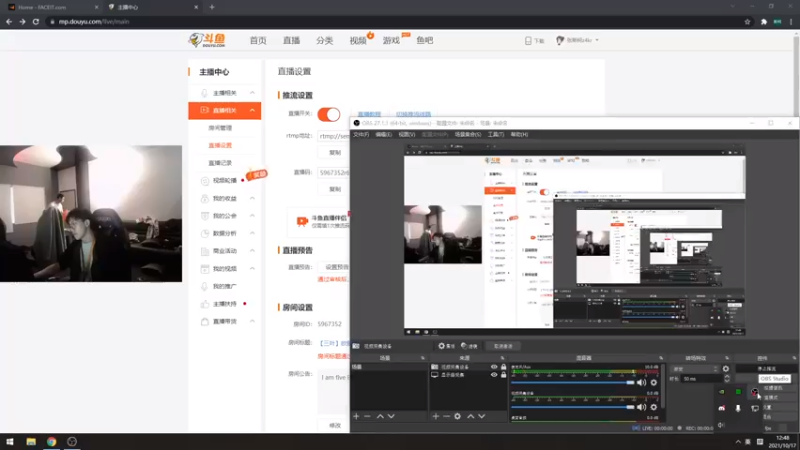The image size is (800, 450).
Task: Click the Douyu logo in site header
Action: (x=207, y=40)
